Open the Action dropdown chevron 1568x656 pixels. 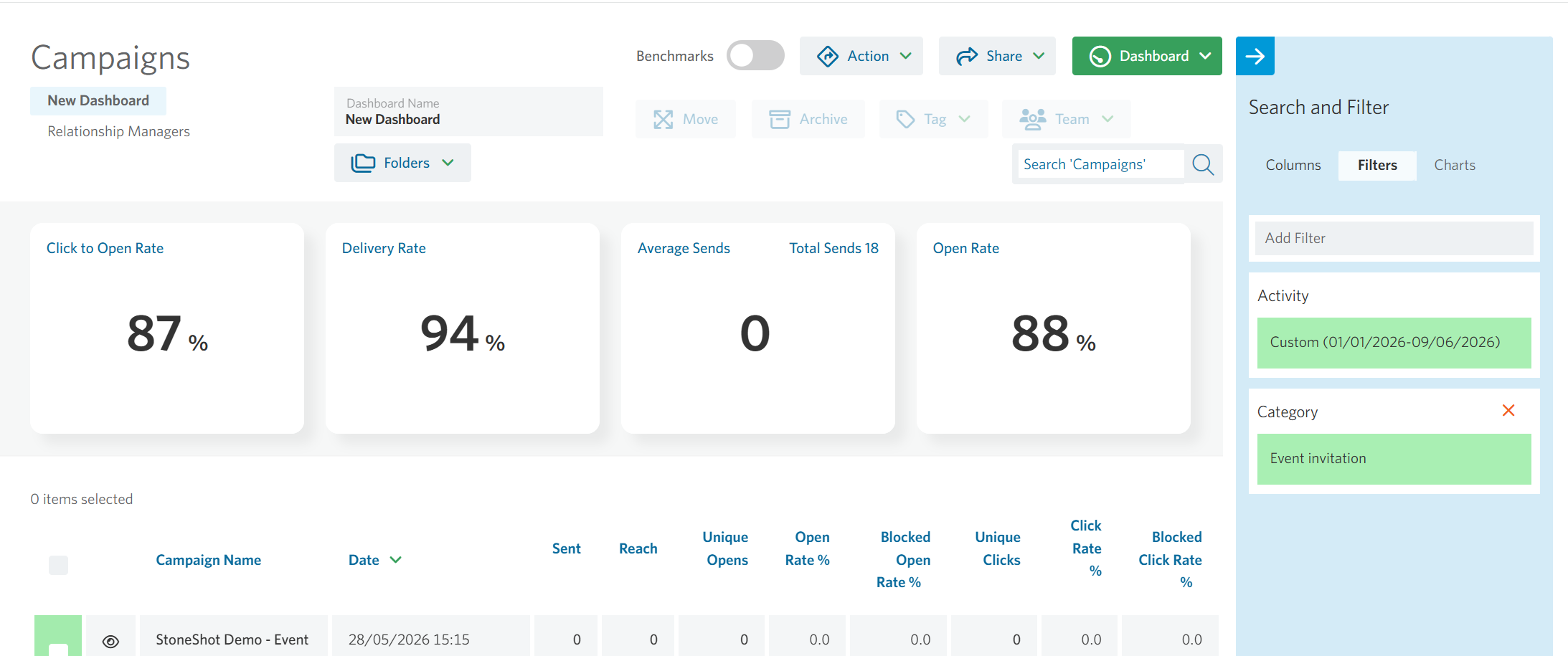point(906,56)
